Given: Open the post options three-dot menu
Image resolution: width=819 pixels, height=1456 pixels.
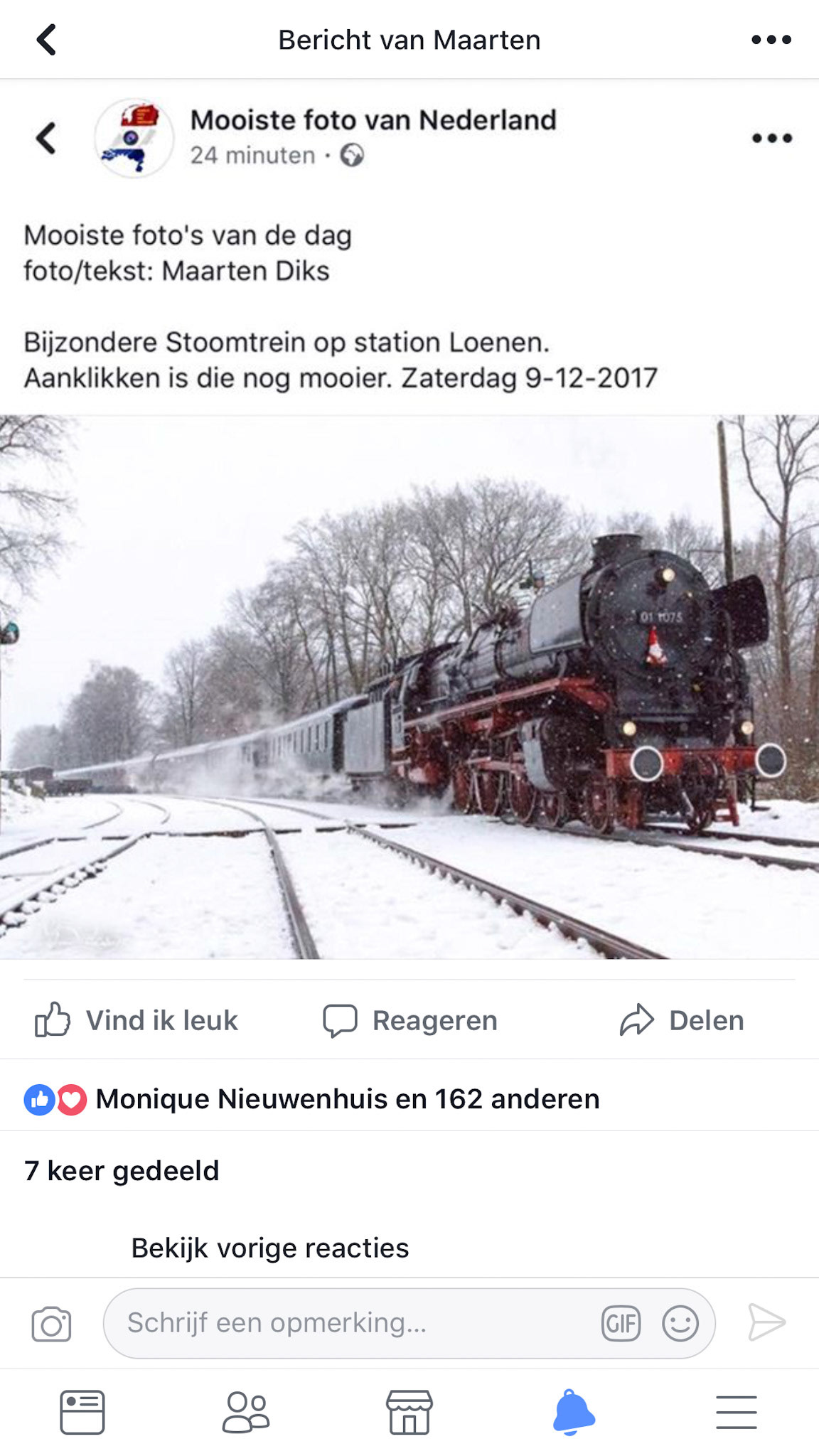Looking at the screenshot, I should click(x=771, y=138).
